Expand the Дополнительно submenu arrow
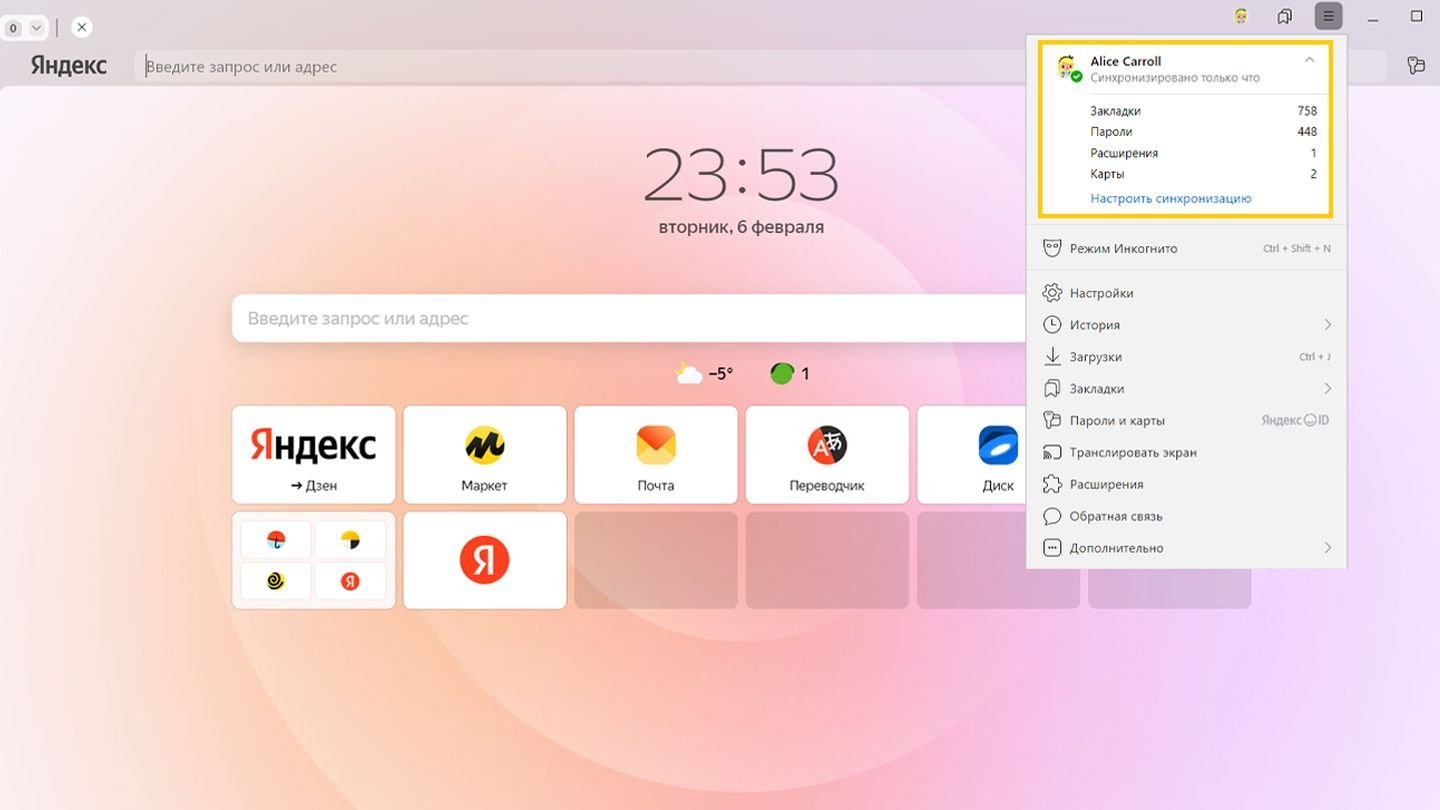Image resolution: width=1440 pixels, height=810 pixels. tap(1328, 548)
